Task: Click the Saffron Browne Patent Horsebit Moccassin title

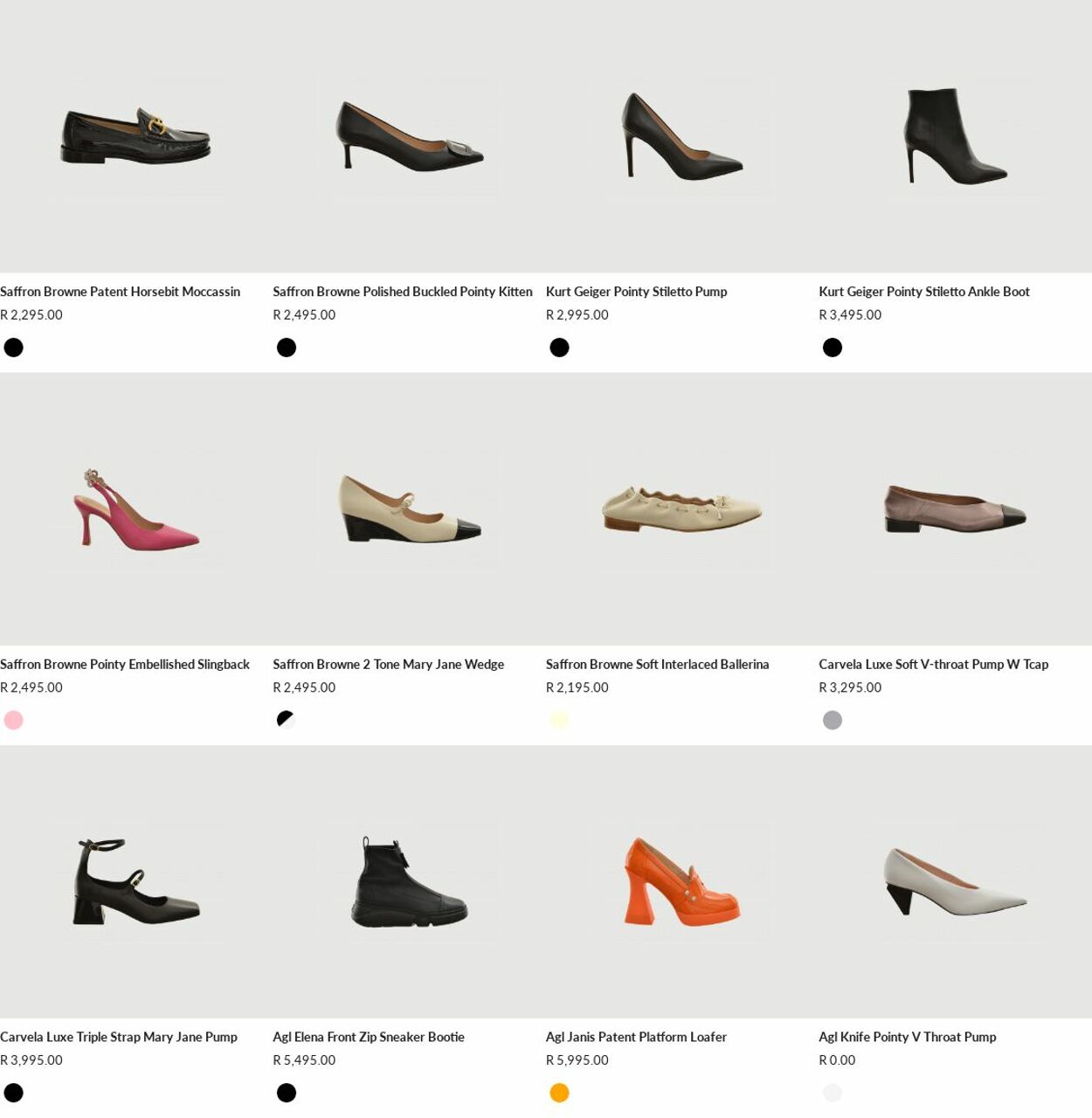Action: (121, 292)
